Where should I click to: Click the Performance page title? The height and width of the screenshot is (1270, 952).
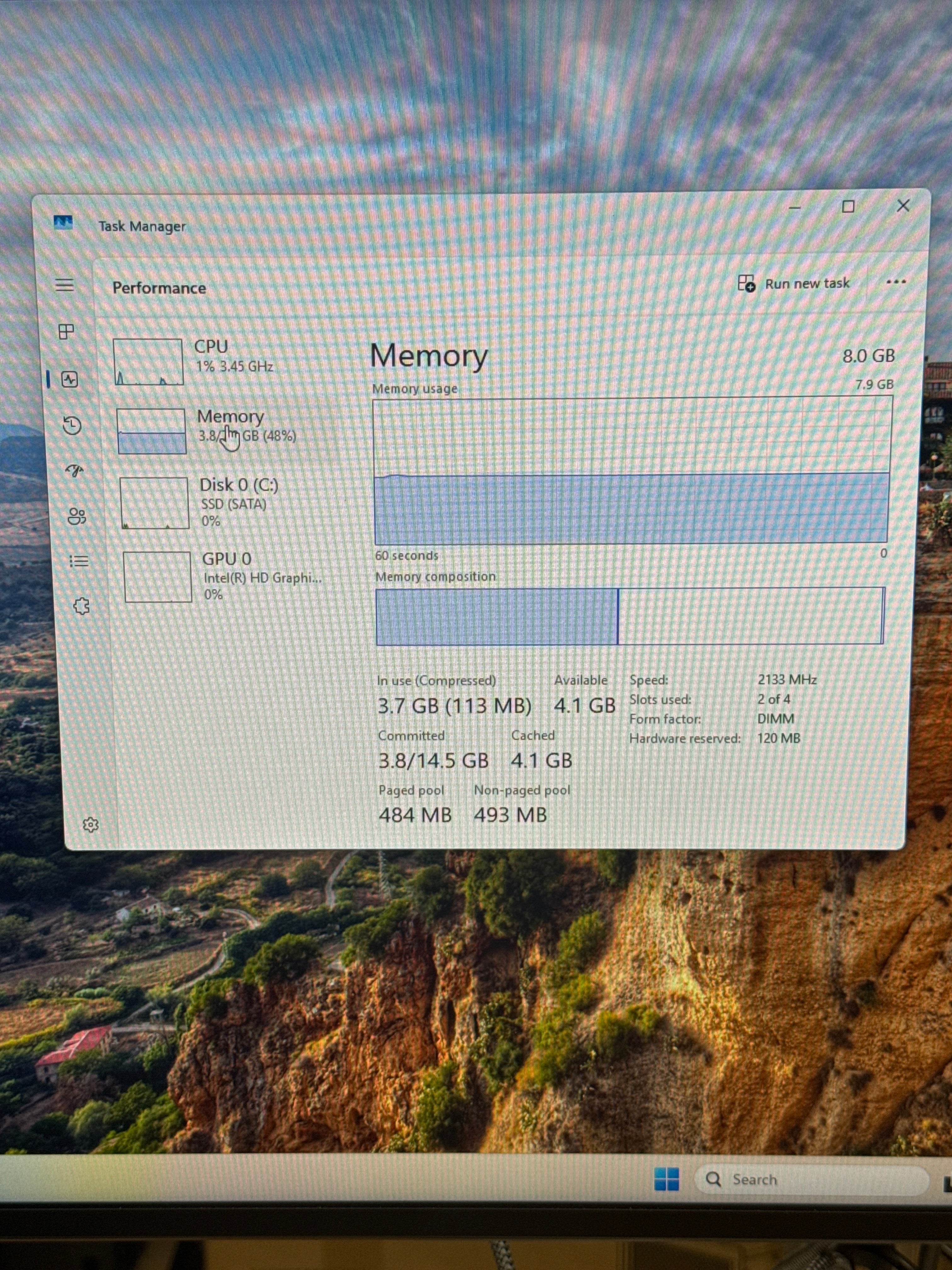(x=159, y=288)
